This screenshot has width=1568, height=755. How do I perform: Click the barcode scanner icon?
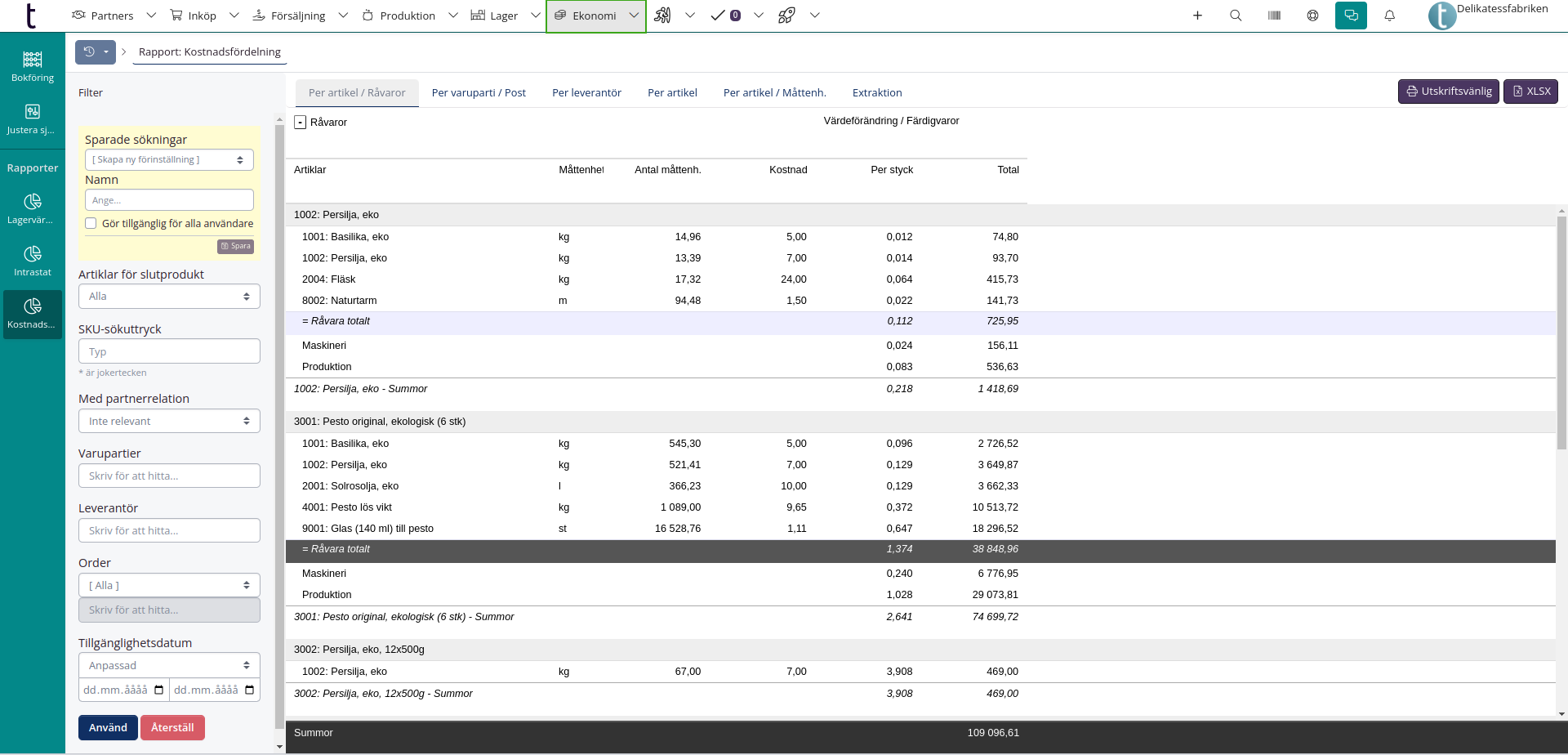pyautogui.click(x=1274, y=16)
